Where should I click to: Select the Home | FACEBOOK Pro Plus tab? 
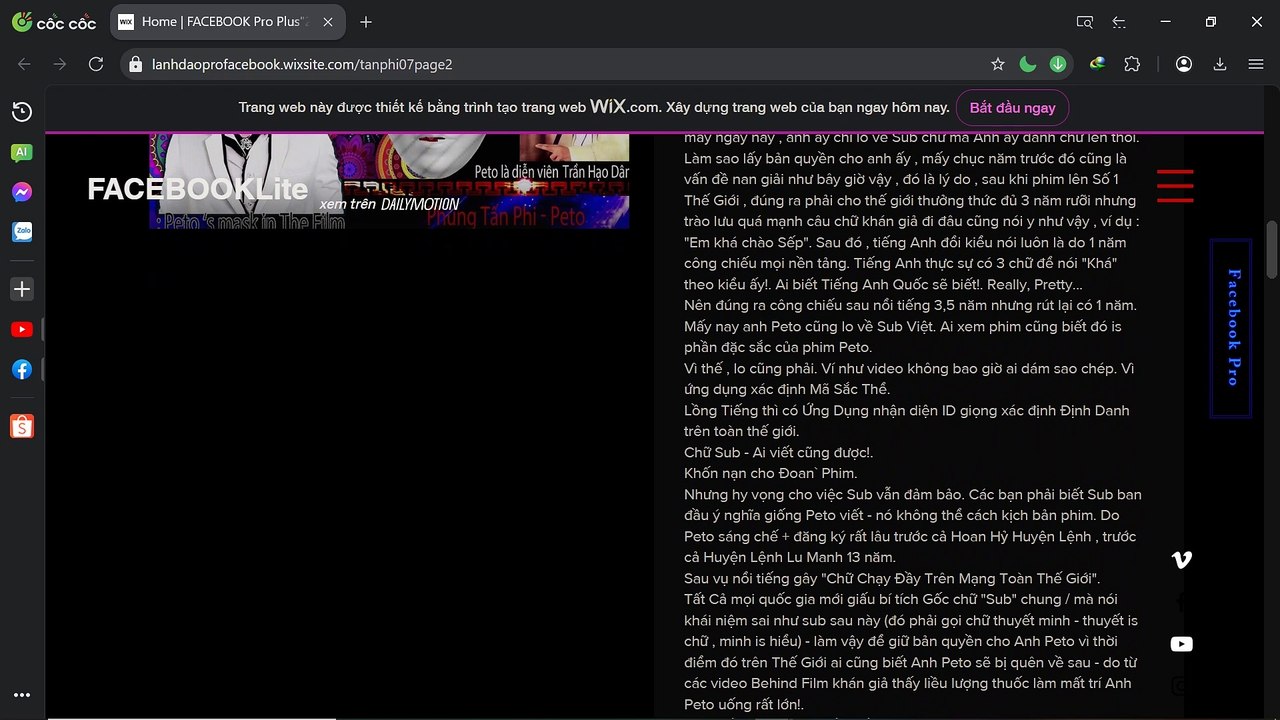pos(227,21)
